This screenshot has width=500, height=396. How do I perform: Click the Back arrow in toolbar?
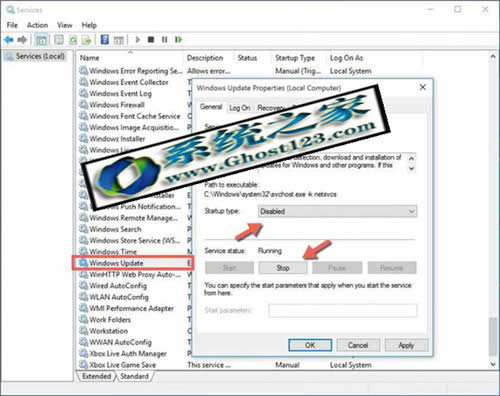(9, 40)
